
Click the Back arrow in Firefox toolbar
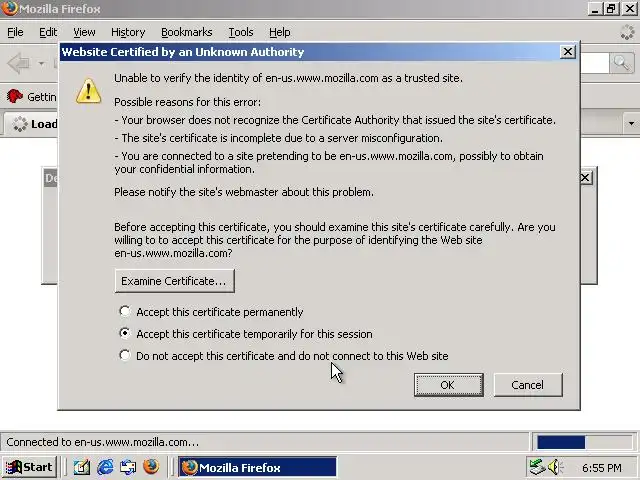click(x=19, y=63)
